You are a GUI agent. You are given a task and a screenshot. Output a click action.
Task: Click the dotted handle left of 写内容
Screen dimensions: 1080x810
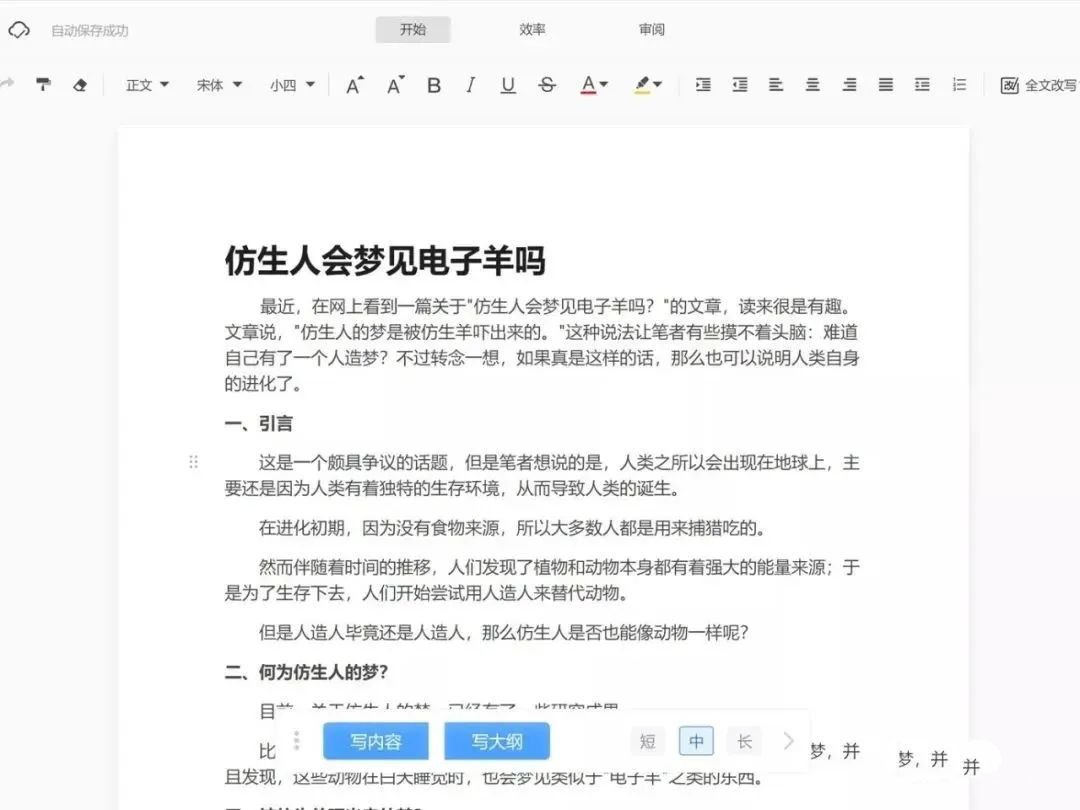click(x=297, y=741)
